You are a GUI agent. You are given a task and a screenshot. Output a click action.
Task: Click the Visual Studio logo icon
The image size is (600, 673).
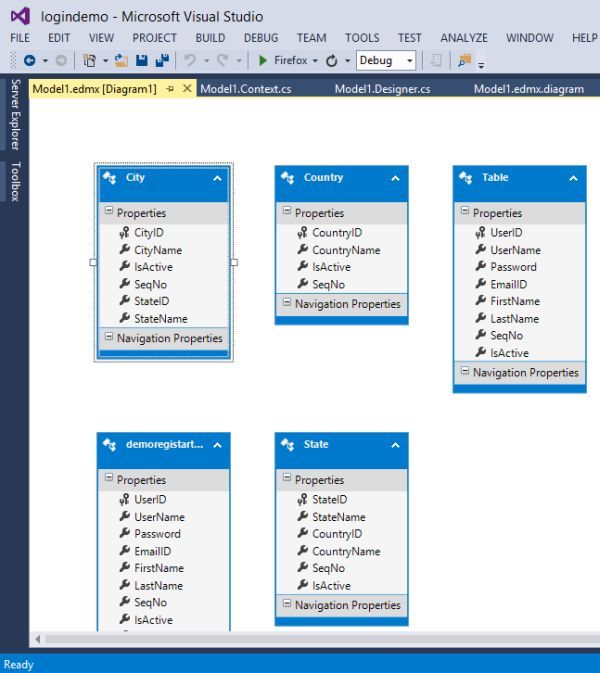(20, 16)
